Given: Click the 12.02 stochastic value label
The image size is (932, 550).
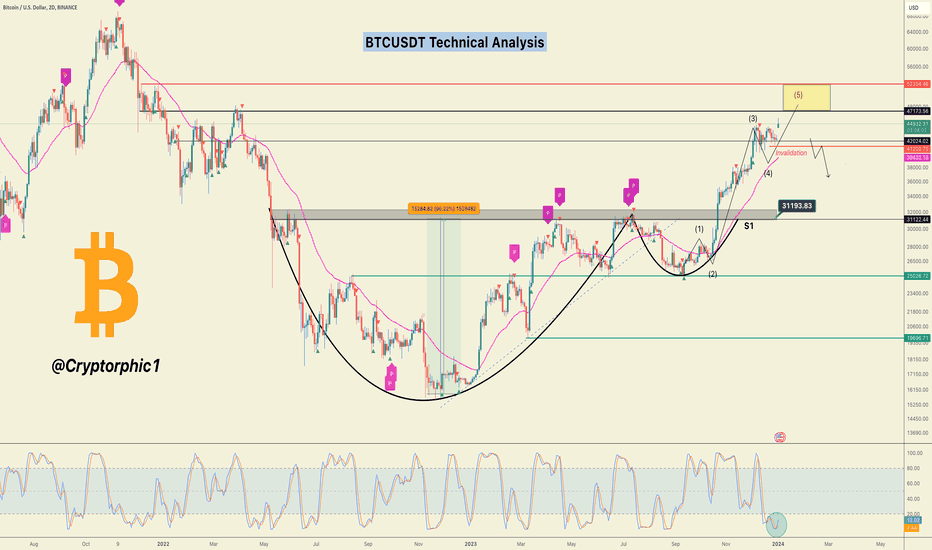Looking at the screenshot, I should (x=913, y=520).
